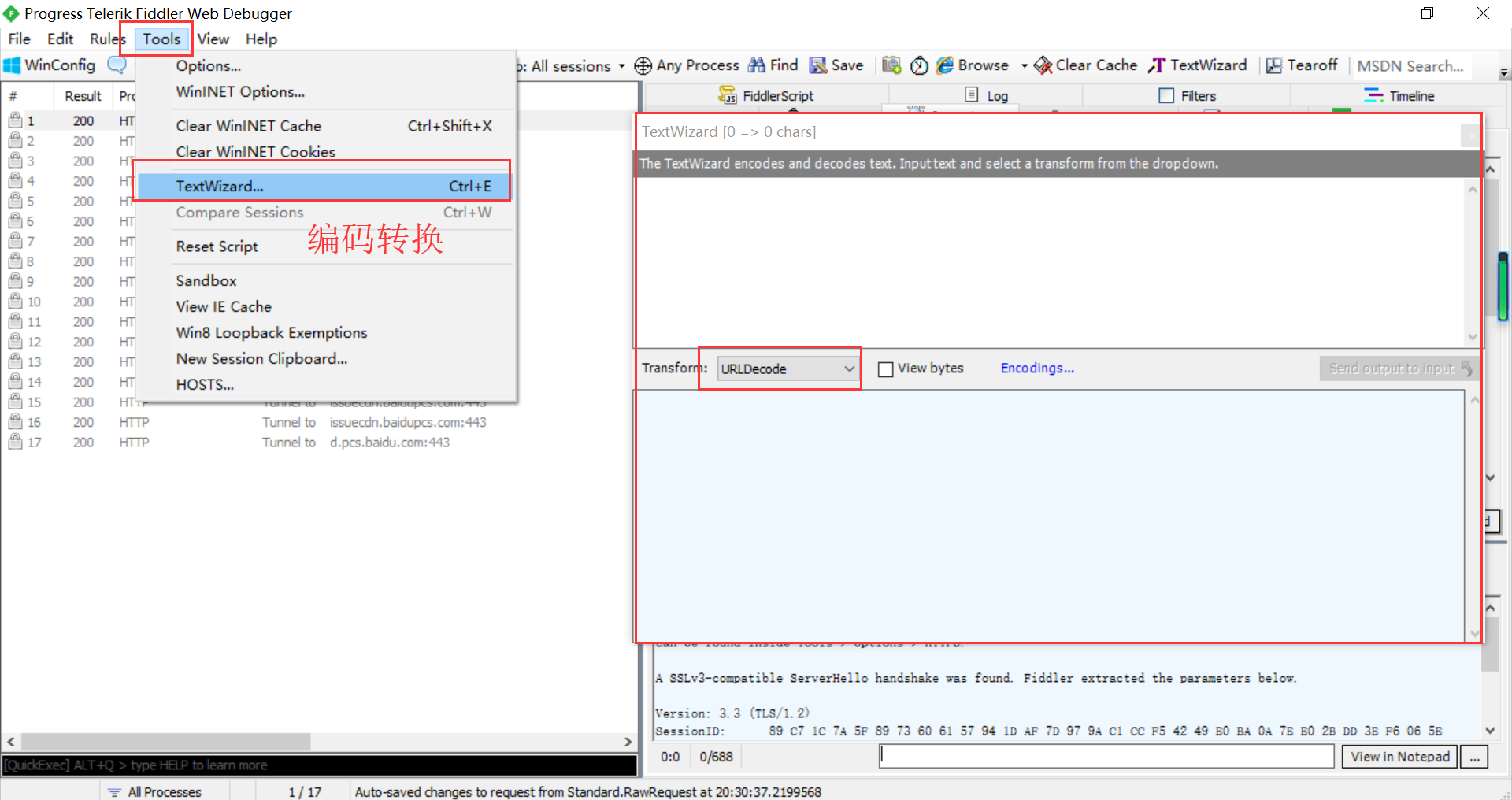Click the Log tab document icon

[x=972, y=95]
